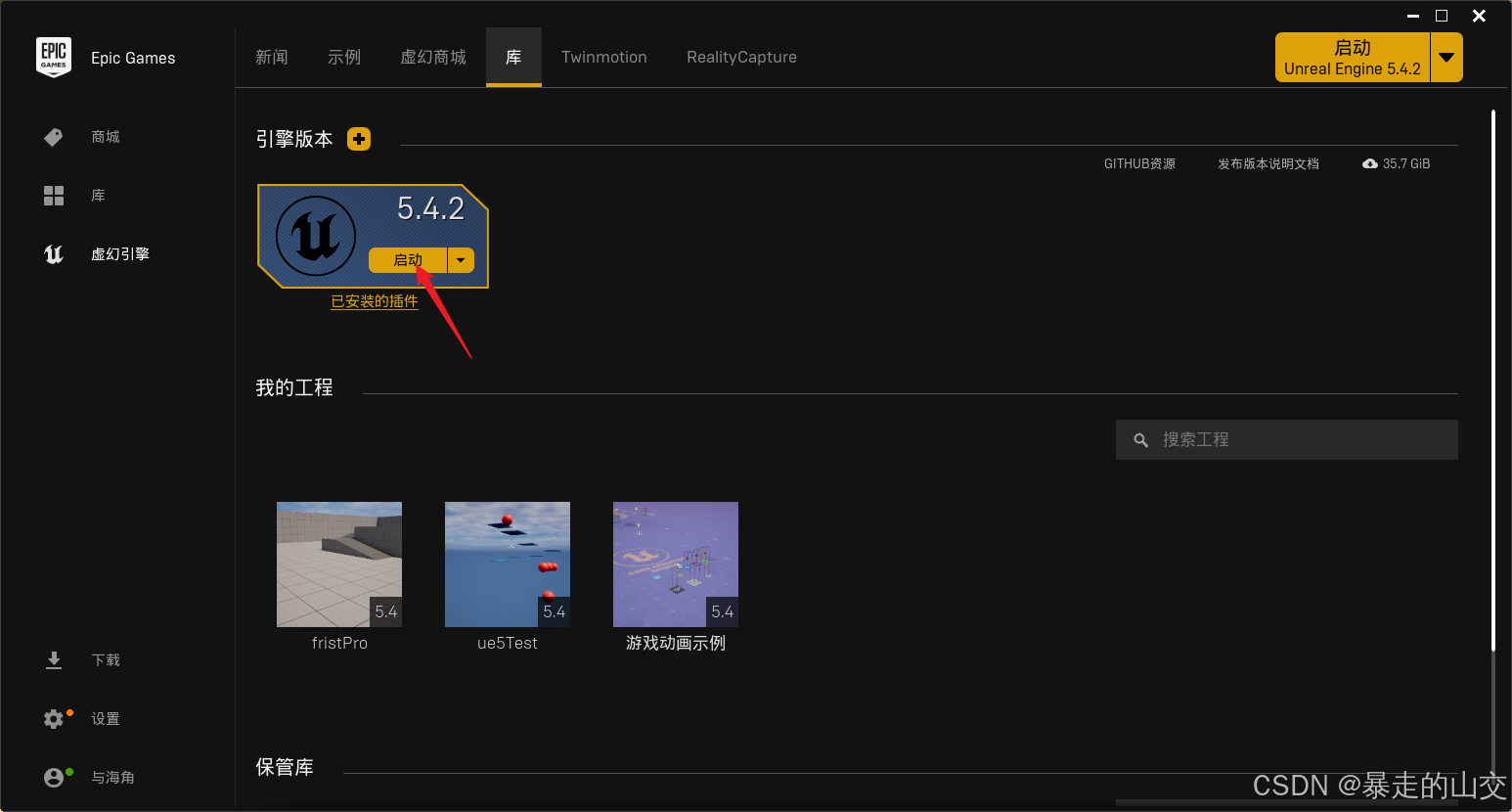Open 发布版本说明文档 link
The width and height of the screenshot is (1512, 812).
pyautogui.click(x=1268, y=163)
